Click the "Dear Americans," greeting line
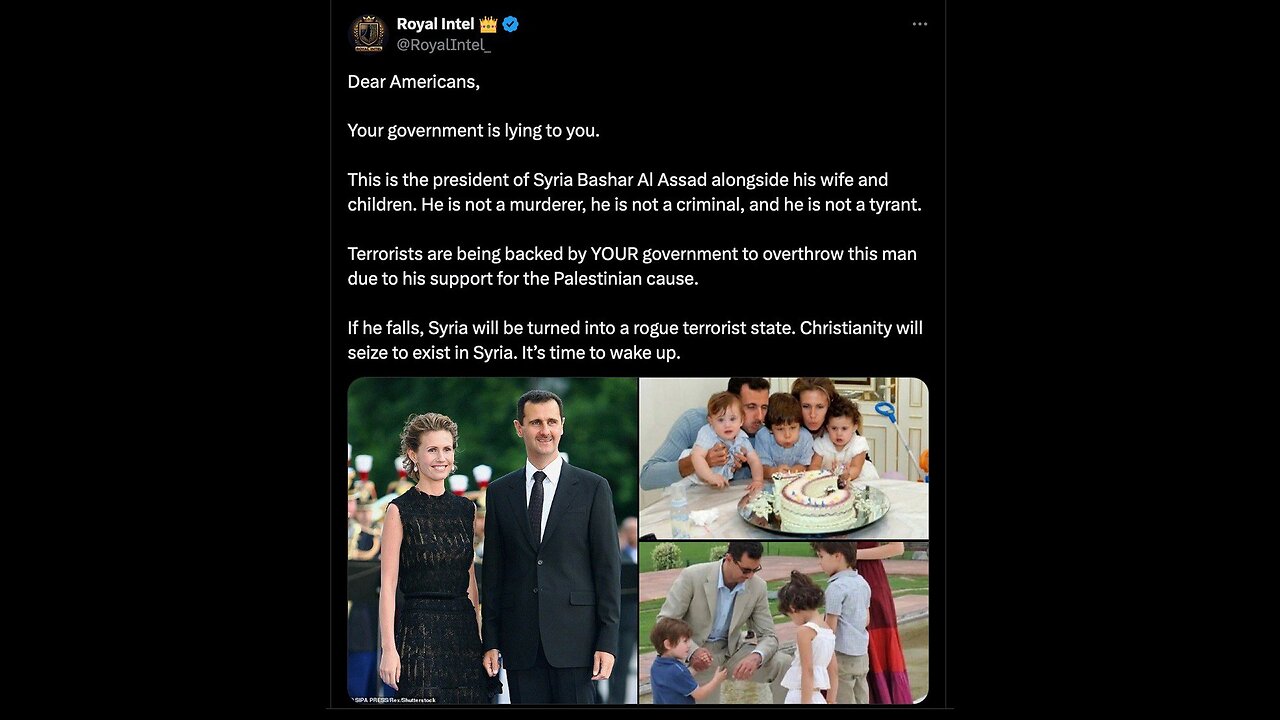Viewport: 1280px width, 720px height. (414, 82)
